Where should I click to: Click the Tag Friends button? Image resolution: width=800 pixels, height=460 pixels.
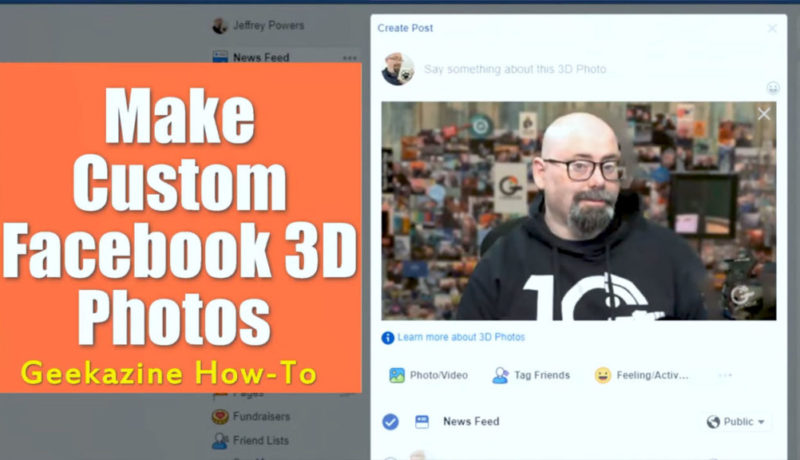[x=531, y=375]
